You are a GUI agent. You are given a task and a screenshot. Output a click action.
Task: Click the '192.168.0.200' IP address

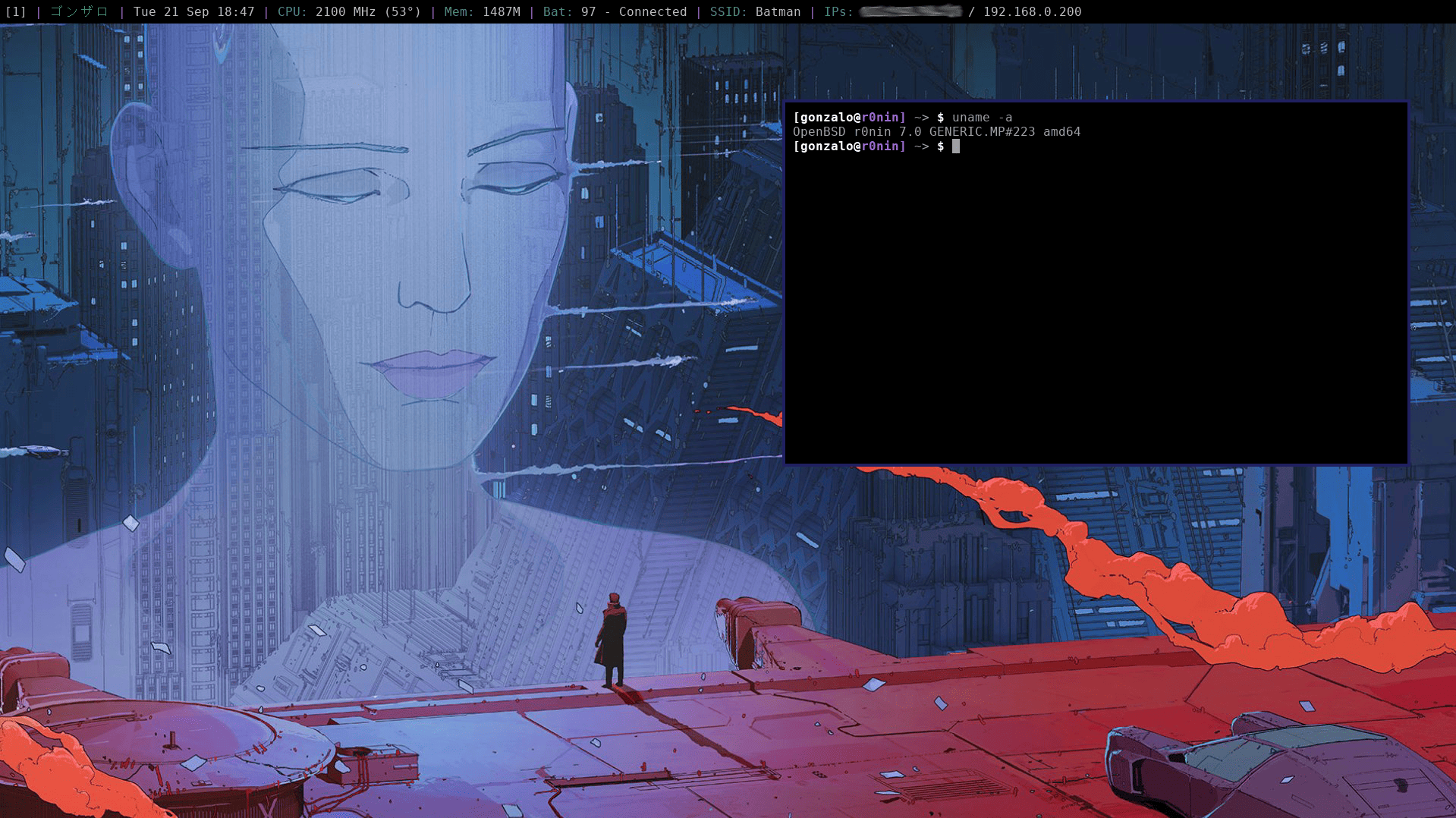coord(1032,11)
